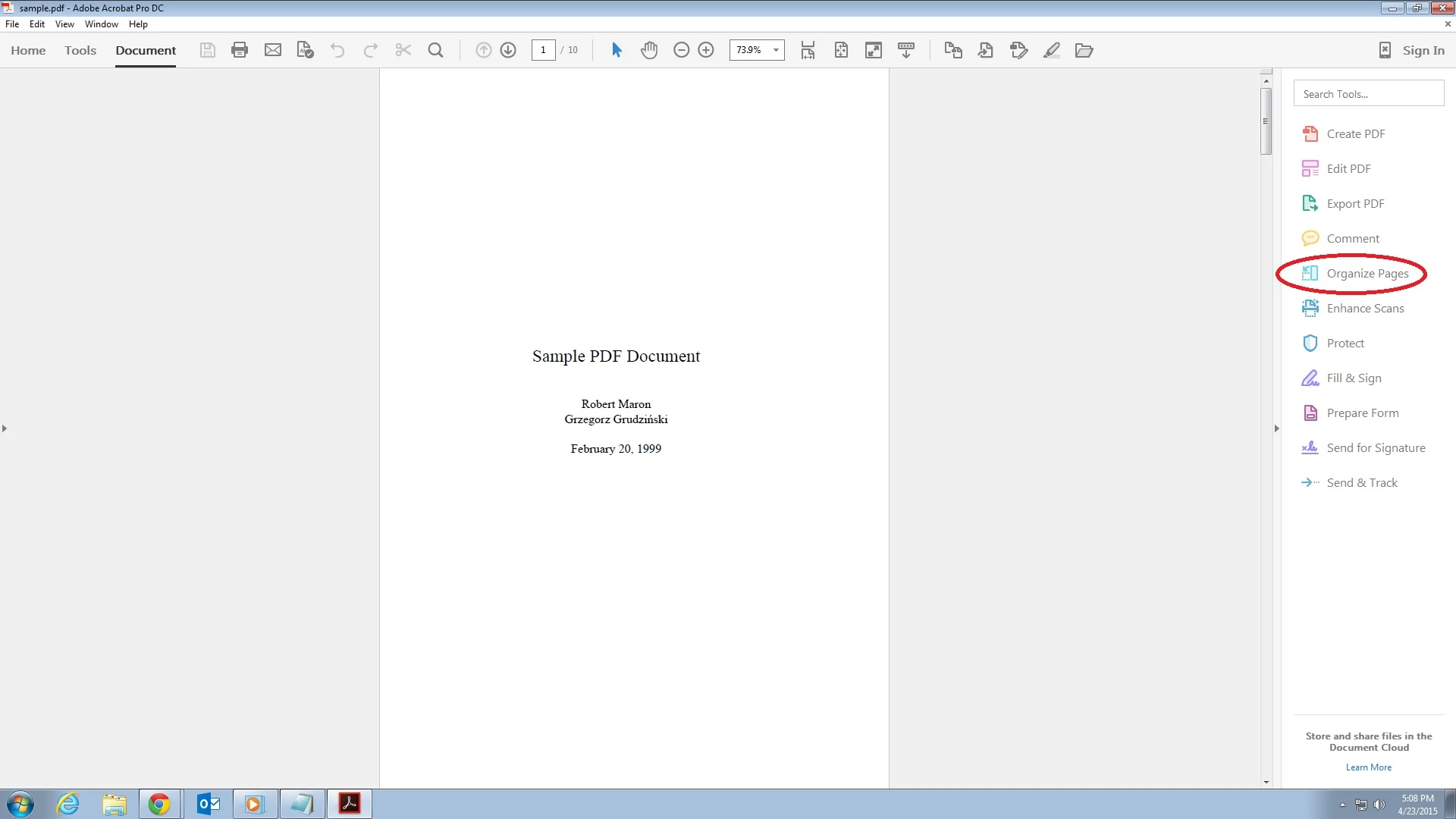
Task: Click the Learn More link
Action: coord(1368,767)
